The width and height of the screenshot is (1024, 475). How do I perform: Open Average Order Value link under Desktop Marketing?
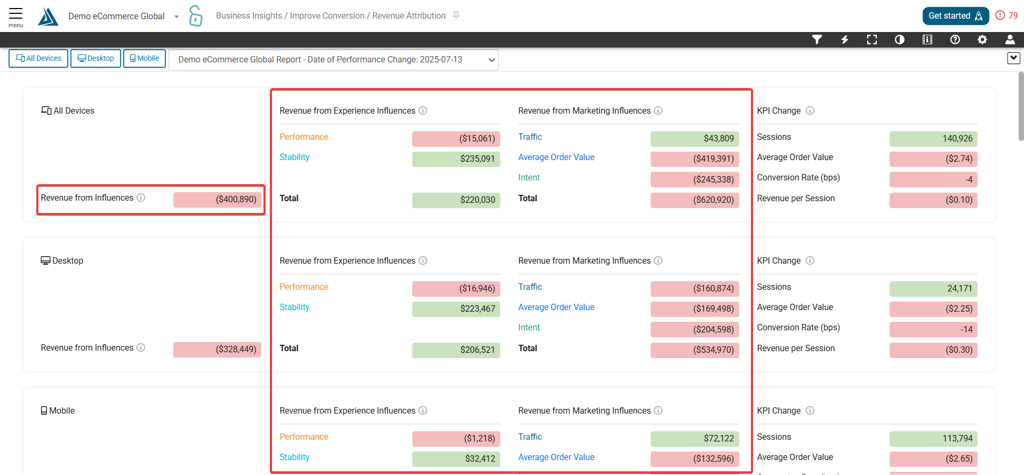click(556, 307)
